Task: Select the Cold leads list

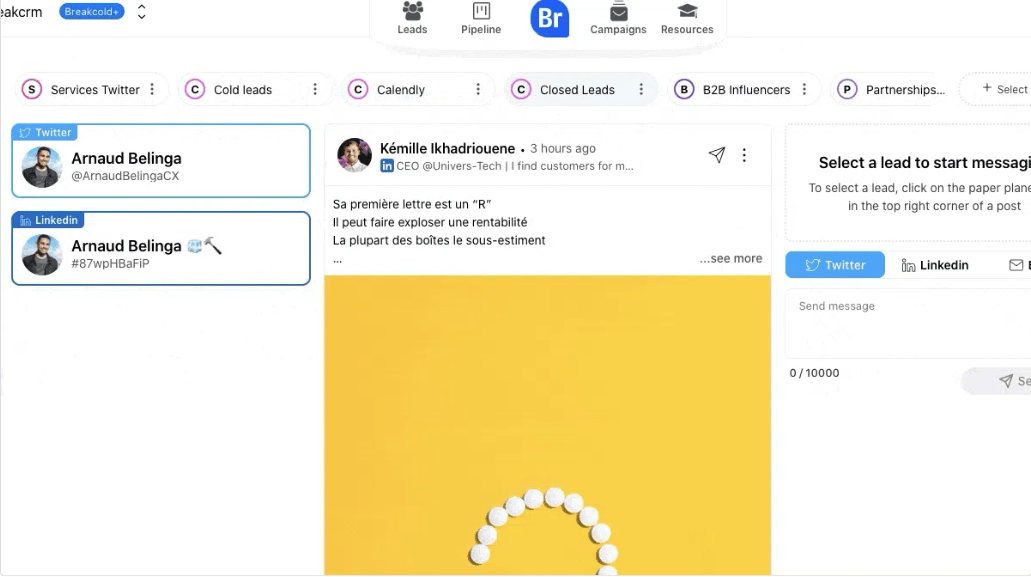Action: (x=242, y=90)
